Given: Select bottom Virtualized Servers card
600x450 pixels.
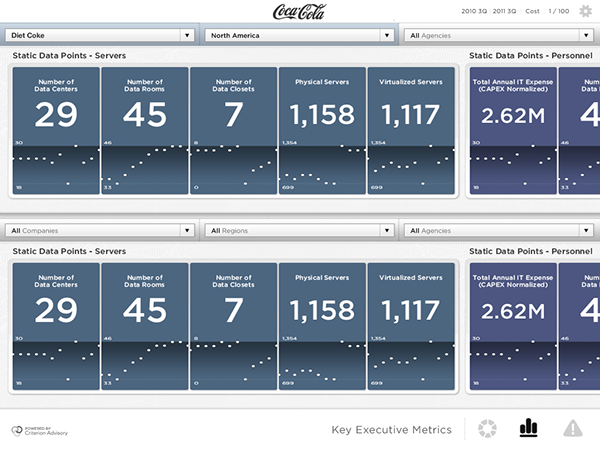Looking at the screenshot, I should (x=411, y=326).
